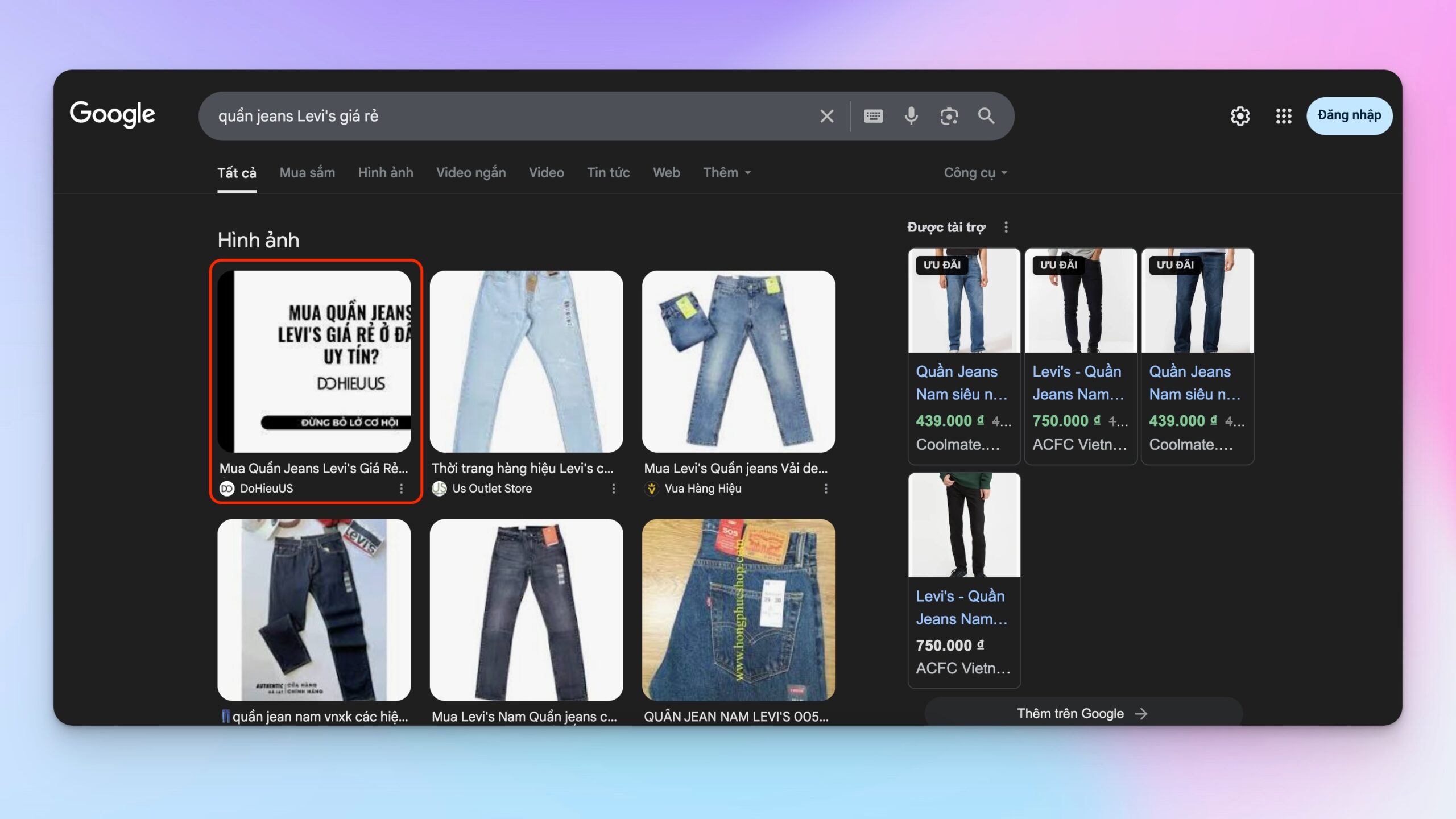This screenshot has width=1456, height=819.
Task: Open the light blue jeans thumbnail
Action: point(526,361)
